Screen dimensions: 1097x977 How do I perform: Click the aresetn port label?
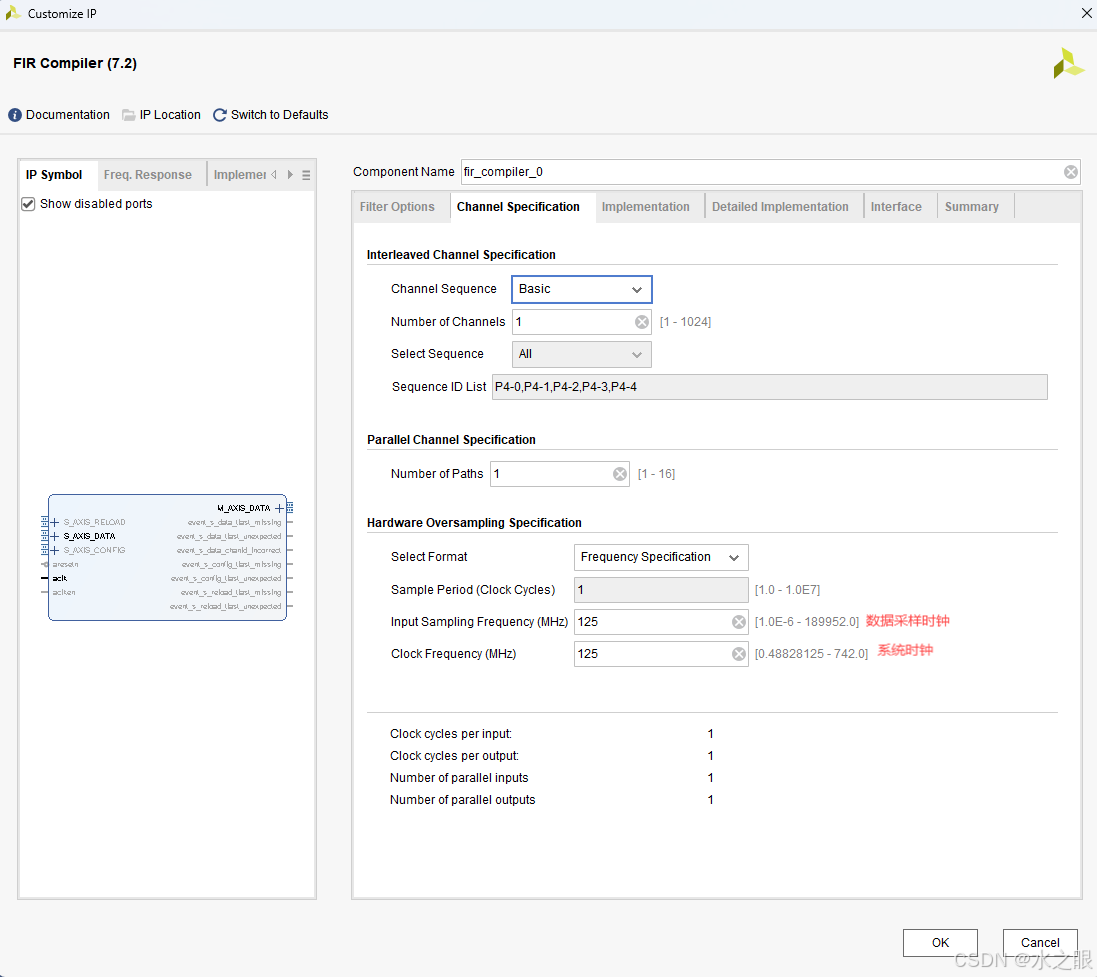point(66,565)
